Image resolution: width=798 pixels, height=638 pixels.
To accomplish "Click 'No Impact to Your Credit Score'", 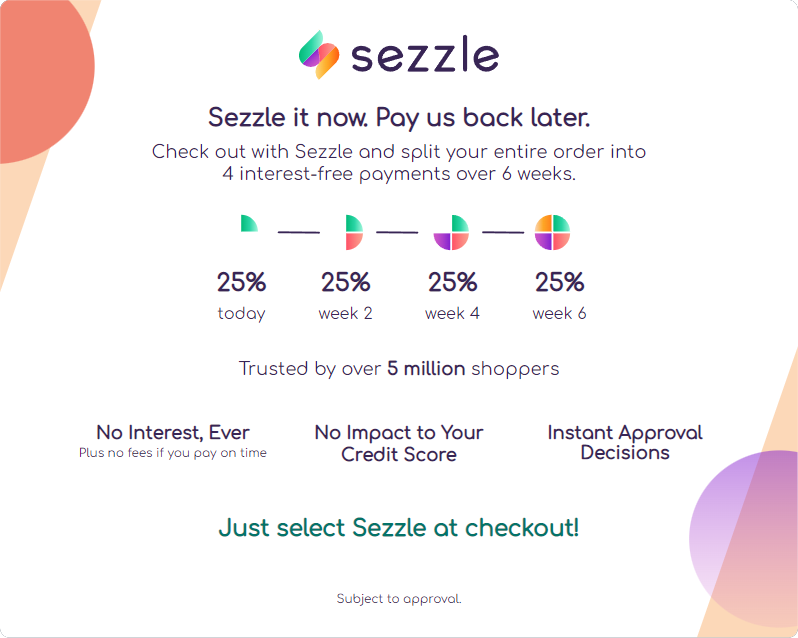I will 398,443.
